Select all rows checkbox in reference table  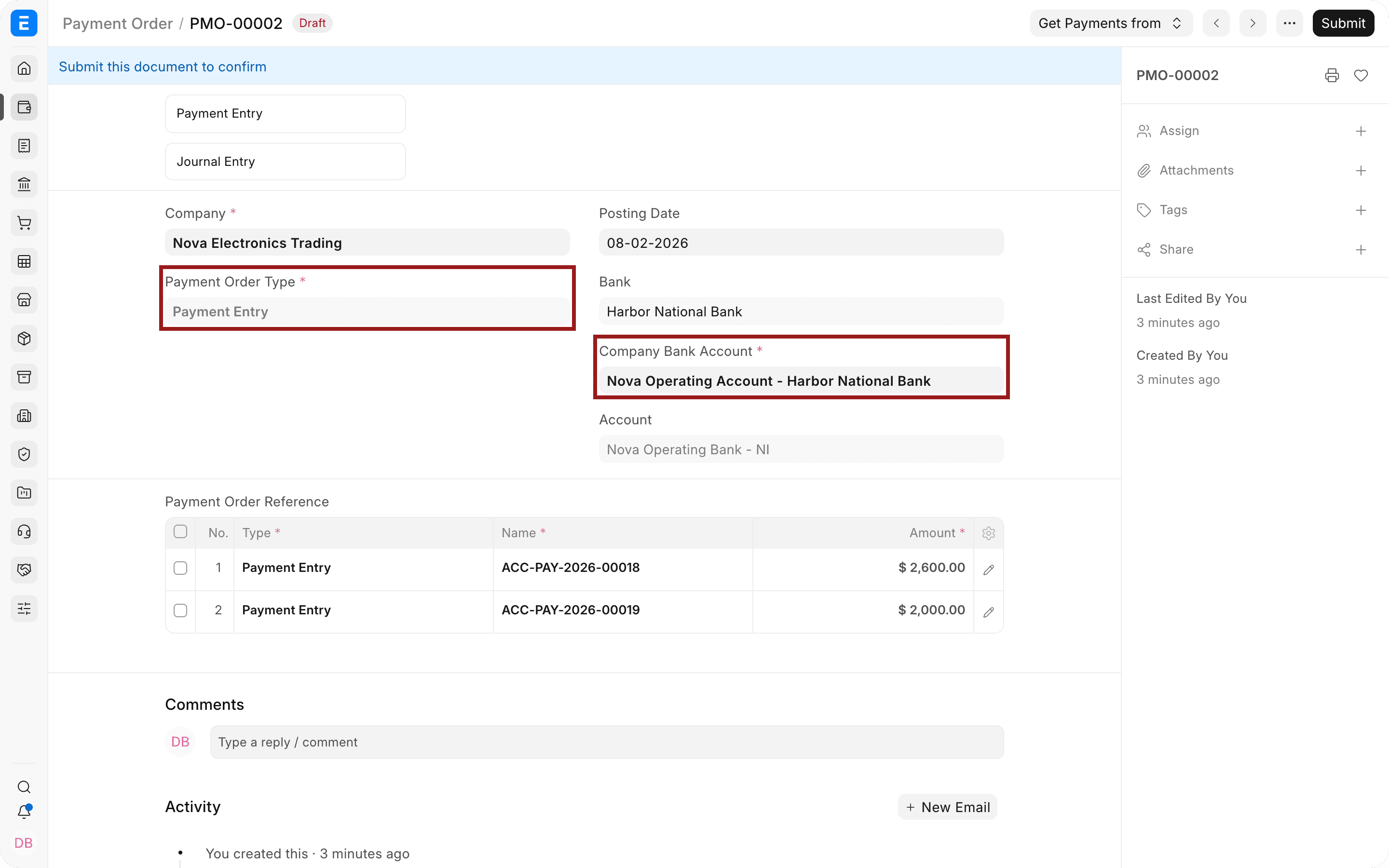pos(180,531)
